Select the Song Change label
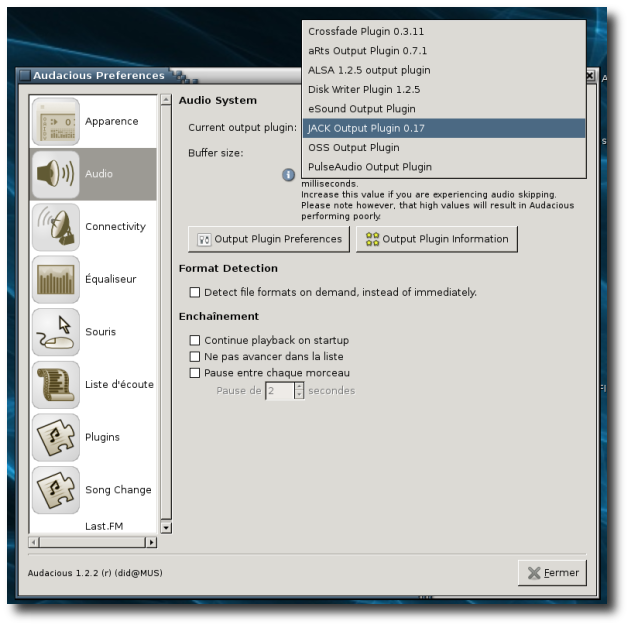 tap(119, 490)
